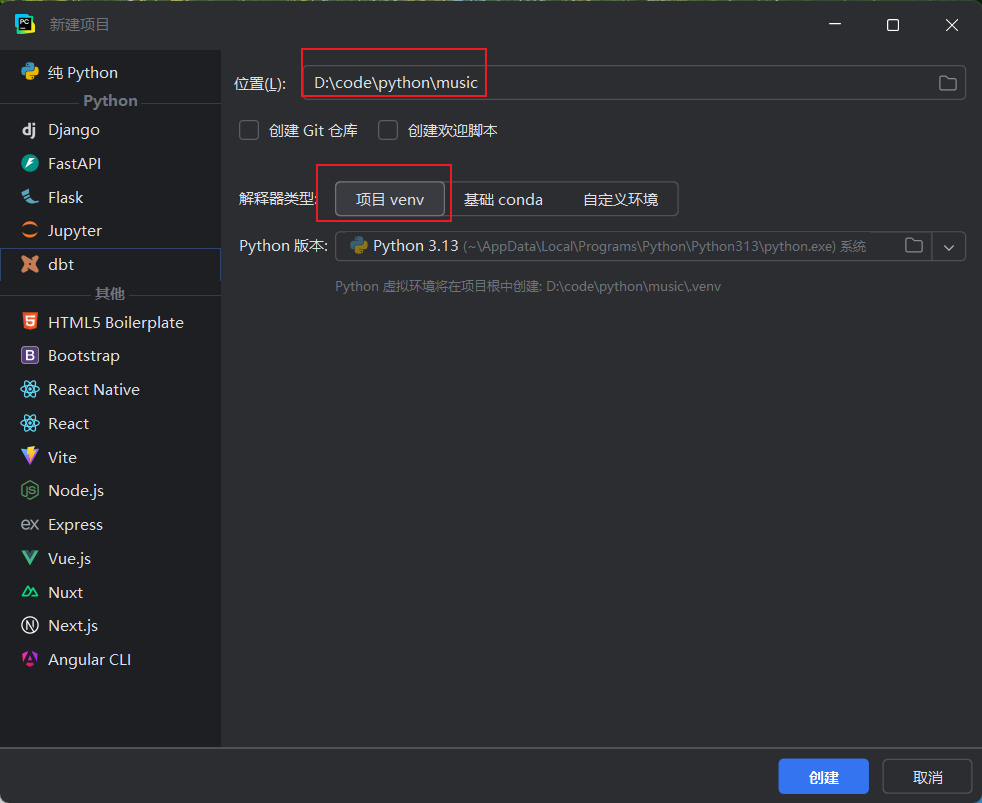Click the PyCharm logo in title bar
This screenshot has width=982, height=803.
[24, 24]
